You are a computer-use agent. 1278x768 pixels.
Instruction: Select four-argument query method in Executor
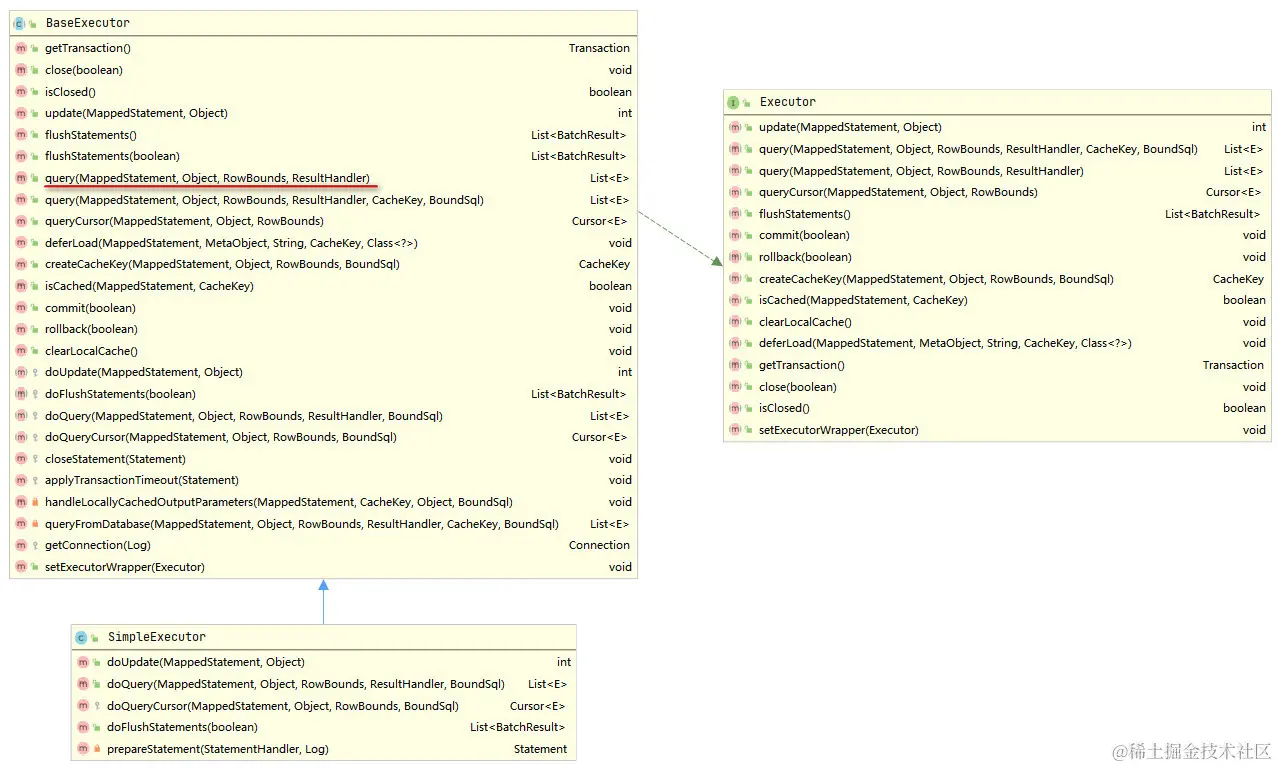click(921, 171)
